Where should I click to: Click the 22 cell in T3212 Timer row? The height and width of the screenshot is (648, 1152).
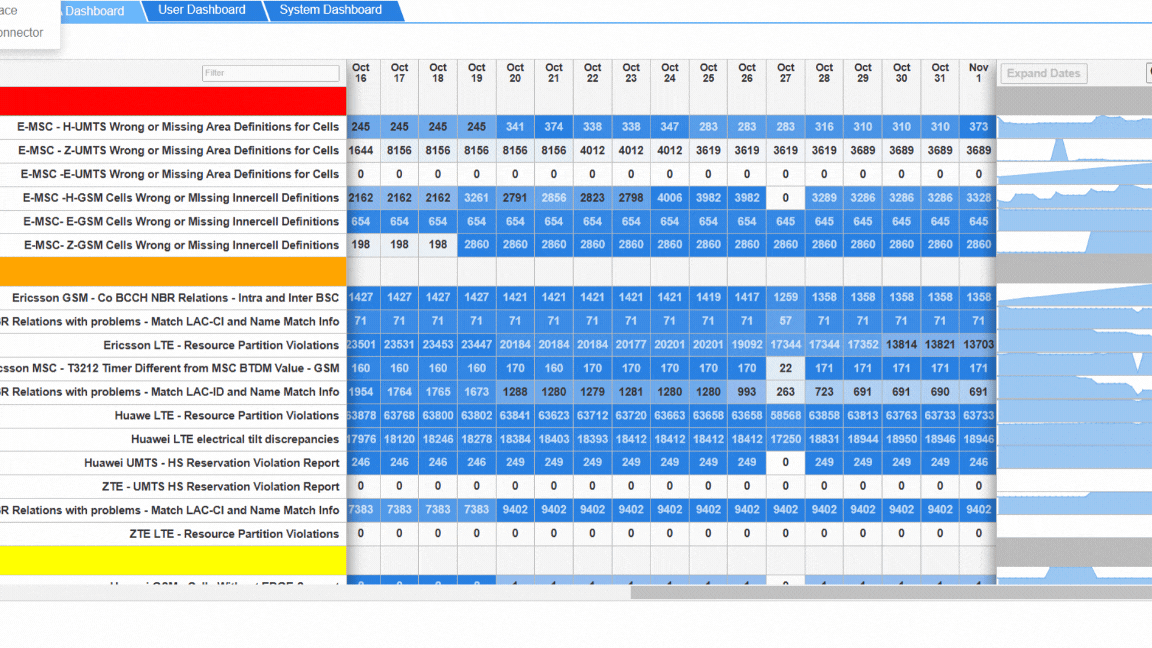point(785,368)
